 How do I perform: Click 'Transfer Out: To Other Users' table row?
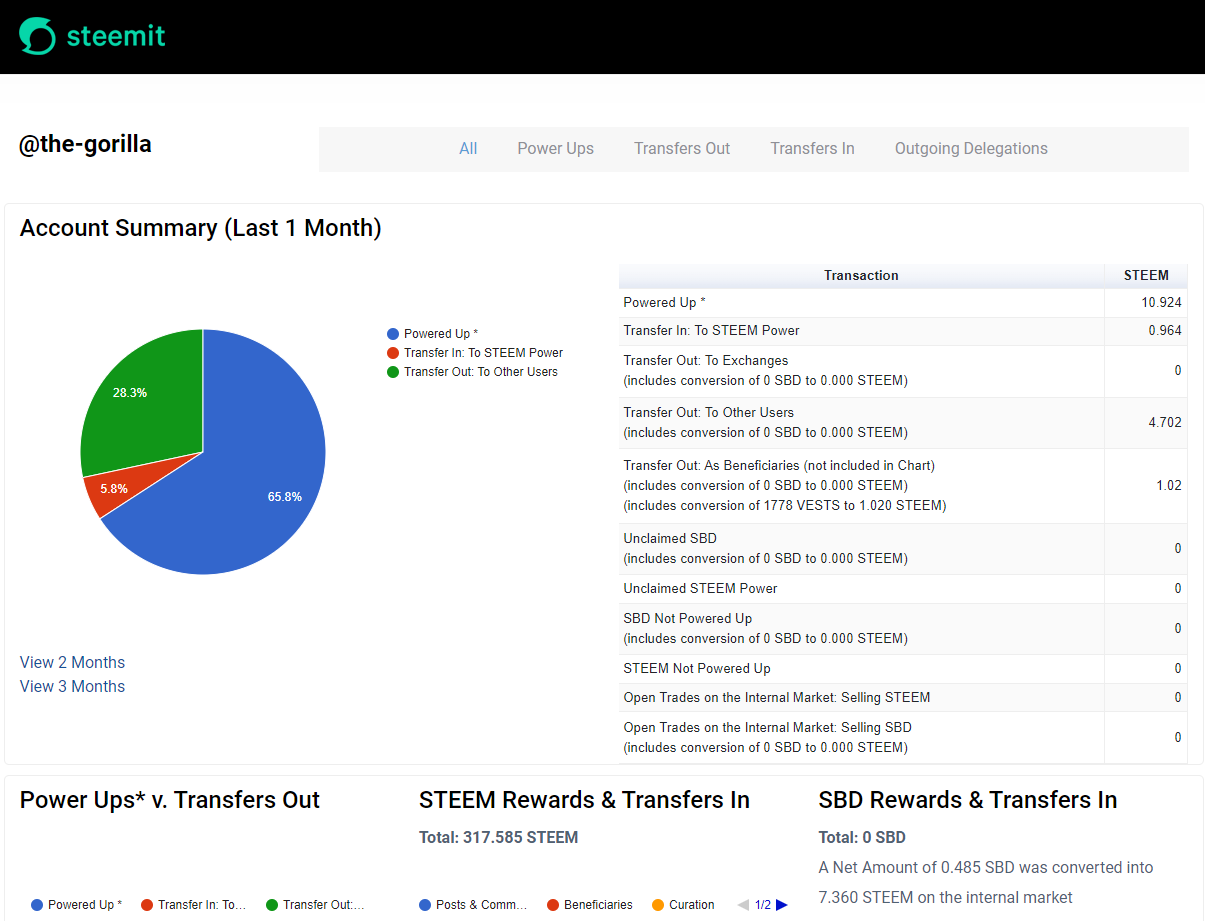(x=903, y=422)
